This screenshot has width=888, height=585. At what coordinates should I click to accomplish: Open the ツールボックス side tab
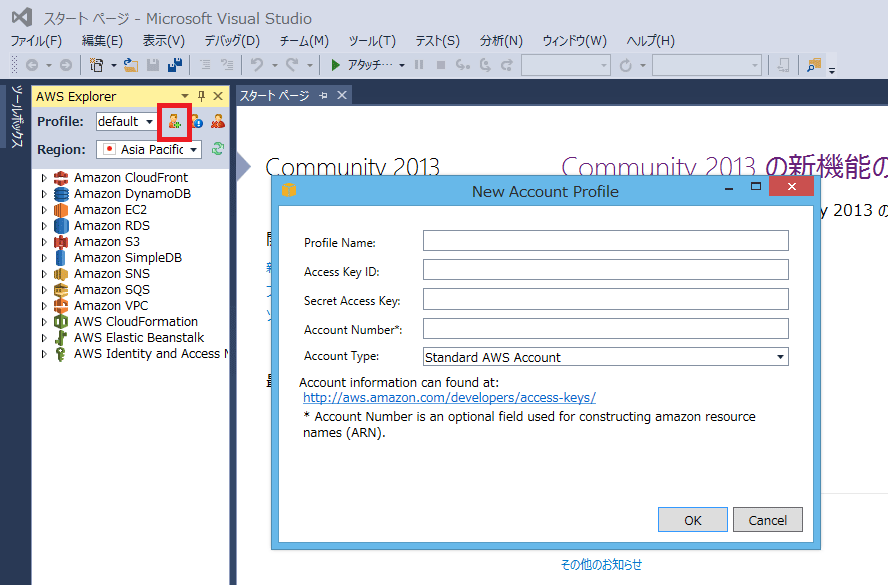tap(17, 116)
